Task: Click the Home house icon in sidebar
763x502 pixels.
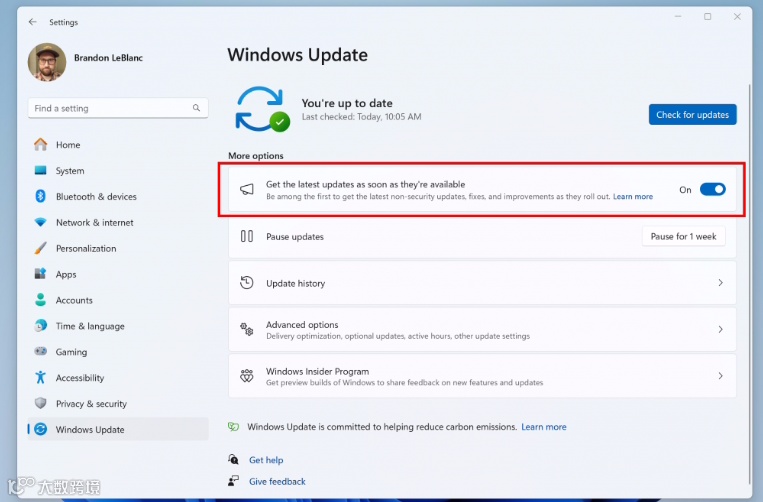Action: point(40,144)
